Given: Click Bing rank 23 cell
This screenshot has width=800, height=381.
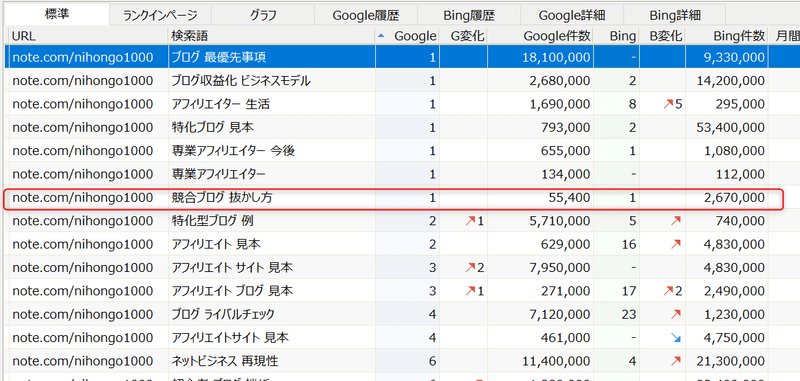Looking at the screenshot, I should (x=617, y=315).
